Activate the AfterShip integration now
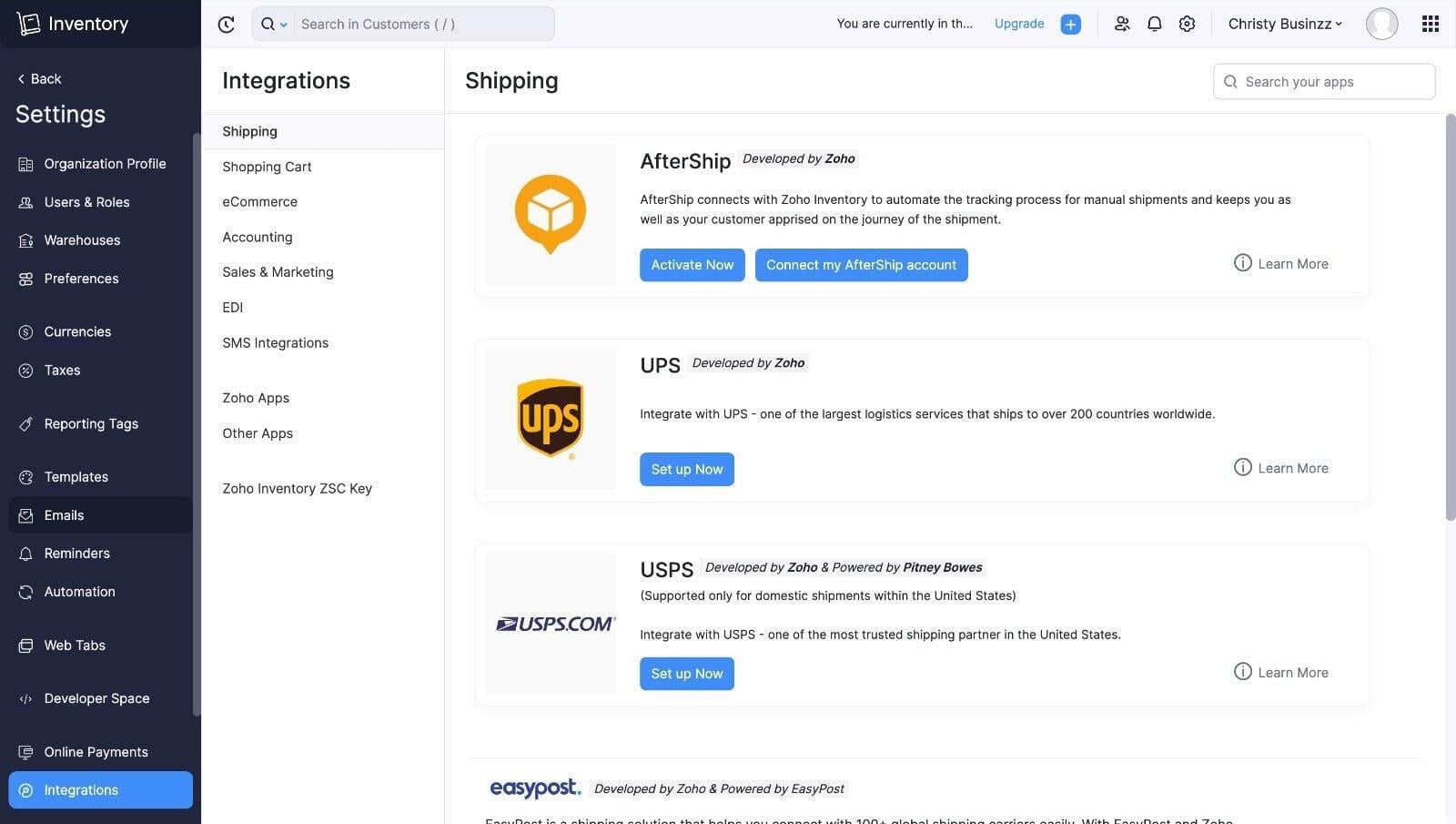Image resolution: width=1456 pixels, height=824 pixels. 692,265
